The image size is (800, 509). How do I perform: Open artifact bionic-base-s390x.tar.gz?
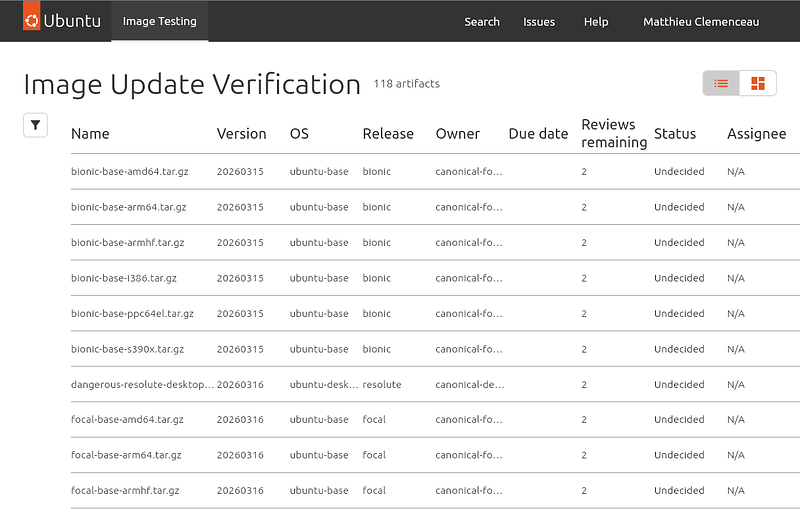(x=127, y=349)
